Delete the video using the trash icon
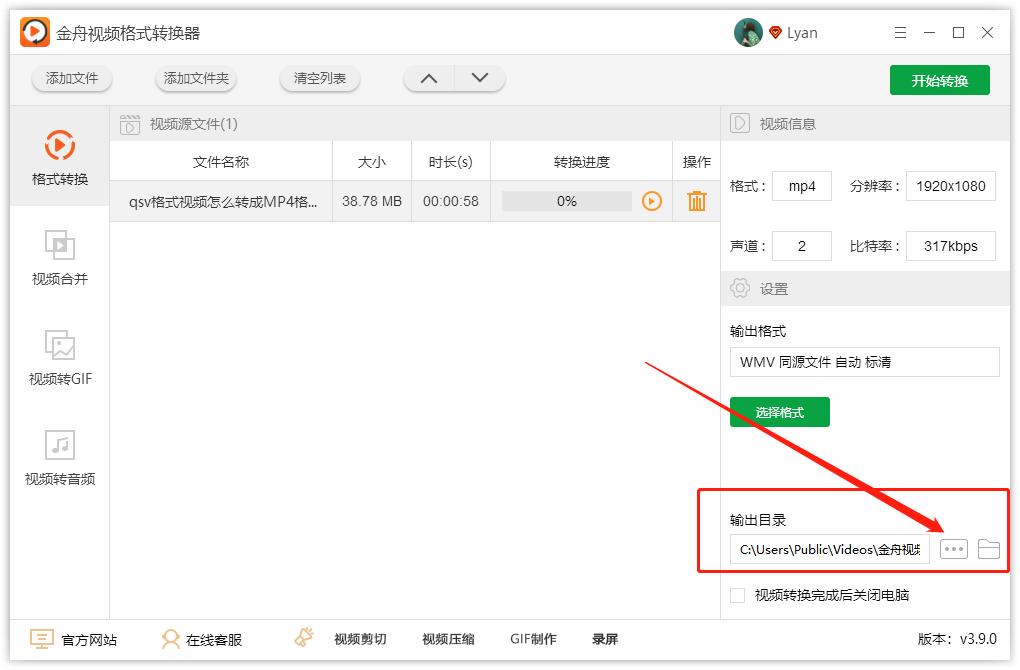Image resolution: width=1020 pixels, height=670 pixels. pyautogui.click(x=695, y=201)
